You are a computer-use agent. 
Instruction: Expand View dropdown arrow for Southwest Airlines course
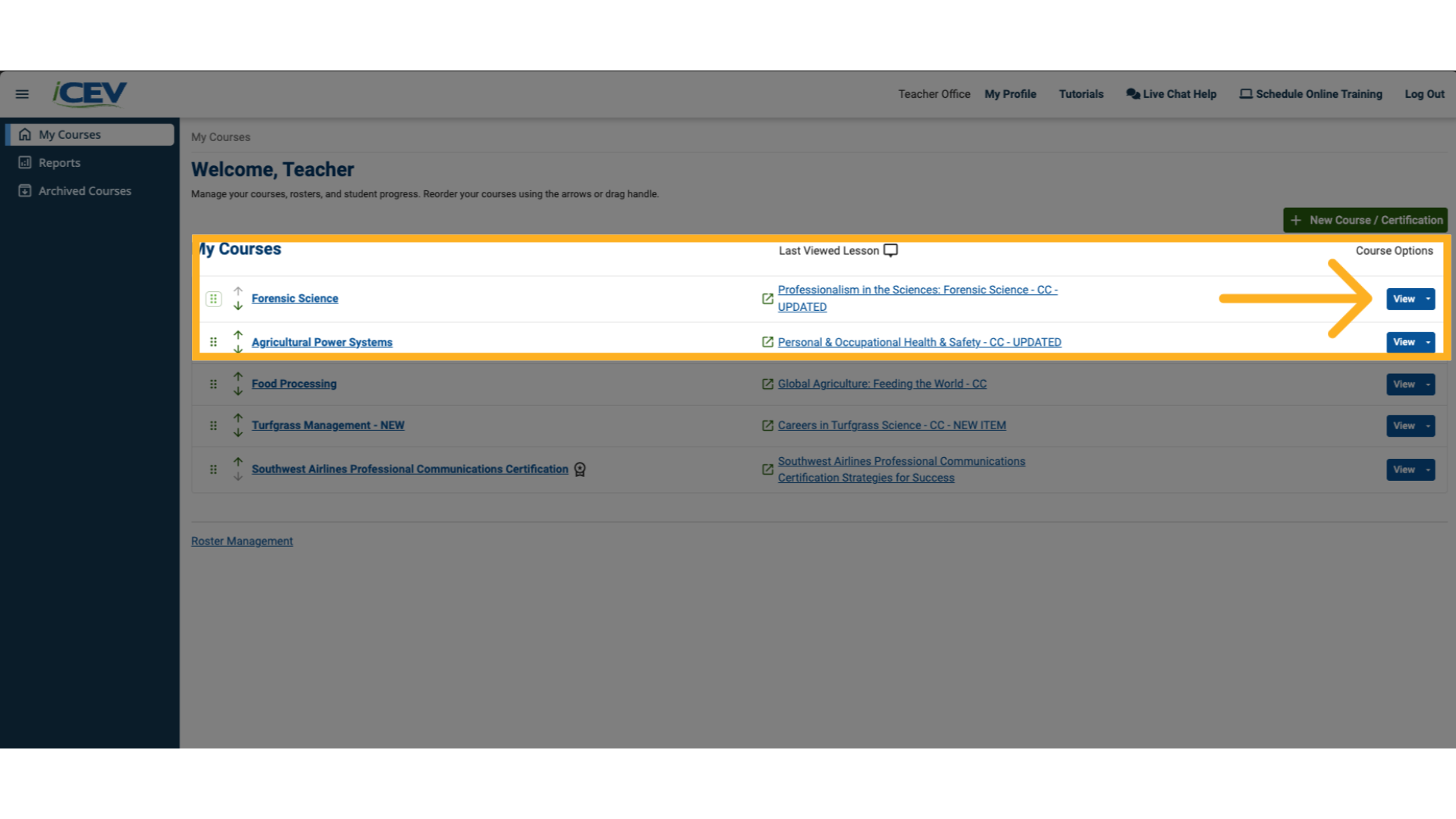point(1428,469)
